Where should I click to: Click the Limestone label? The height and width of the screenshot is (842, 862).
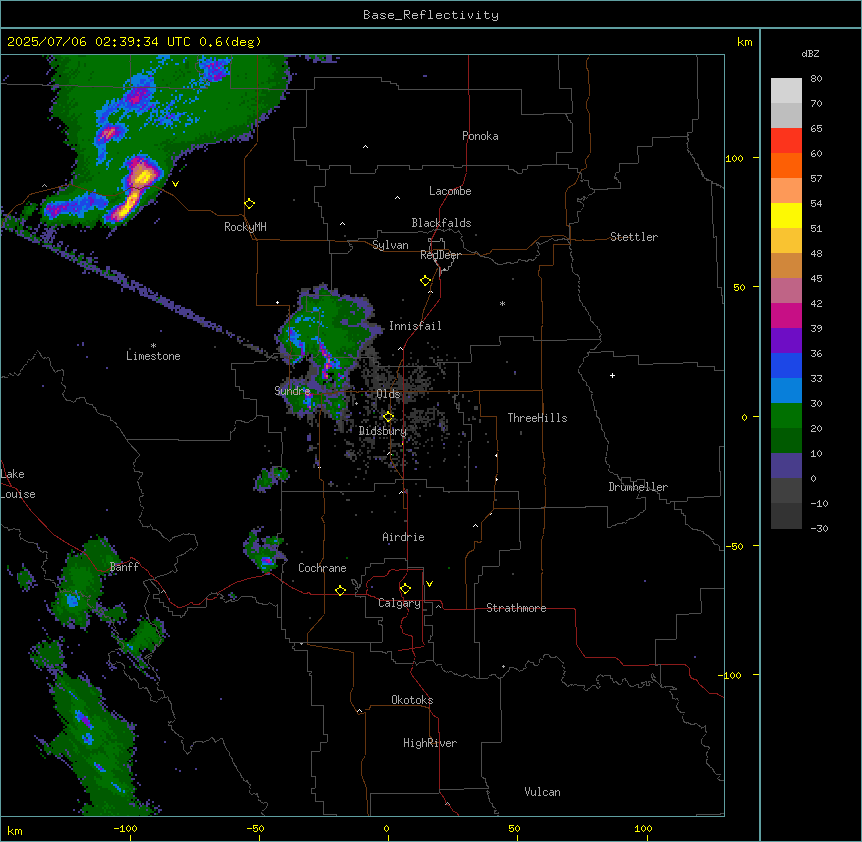(x=153, y=356)
